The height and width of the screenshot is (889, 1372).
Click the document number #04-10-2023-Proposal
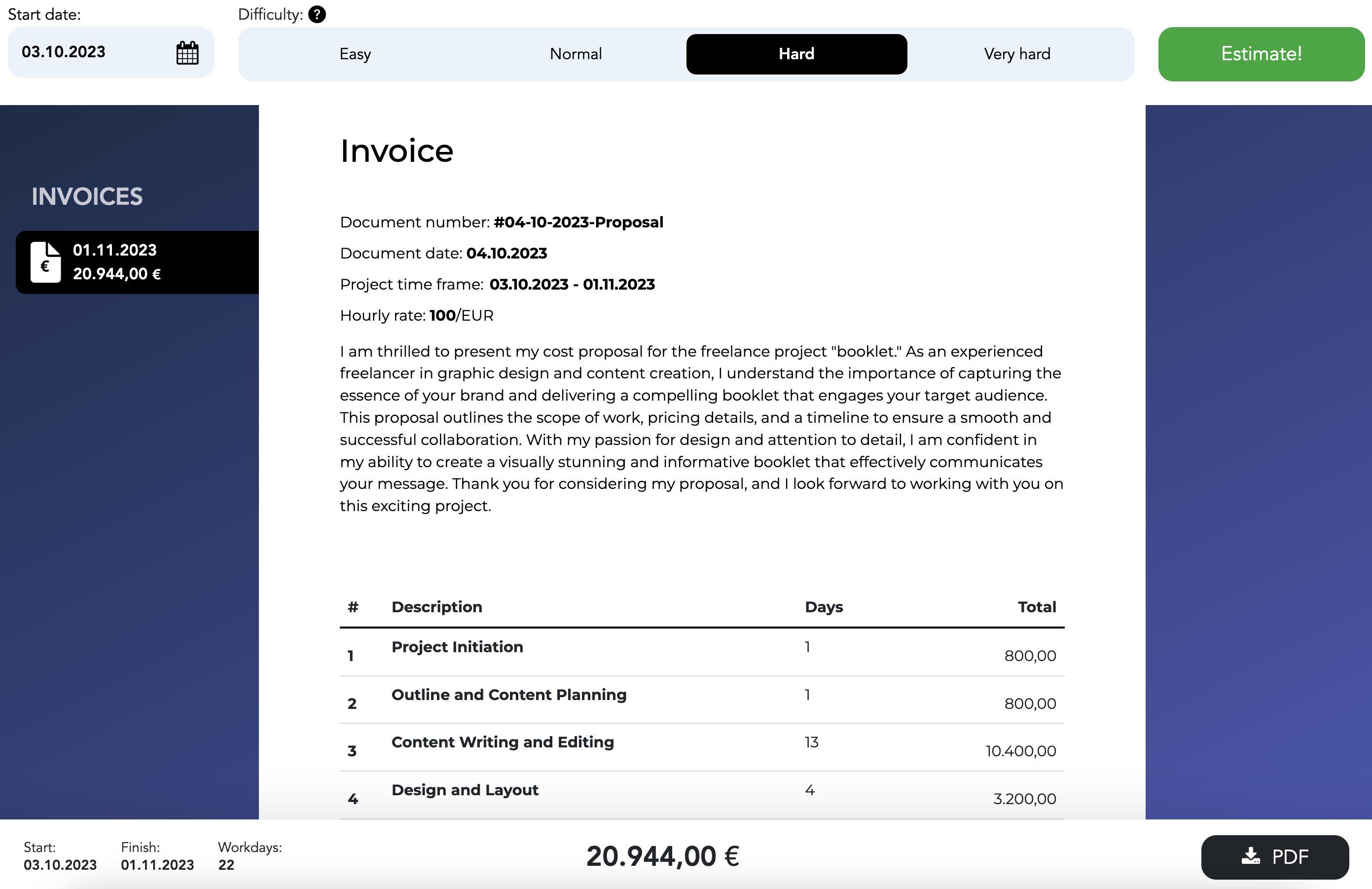coord(578,222)
